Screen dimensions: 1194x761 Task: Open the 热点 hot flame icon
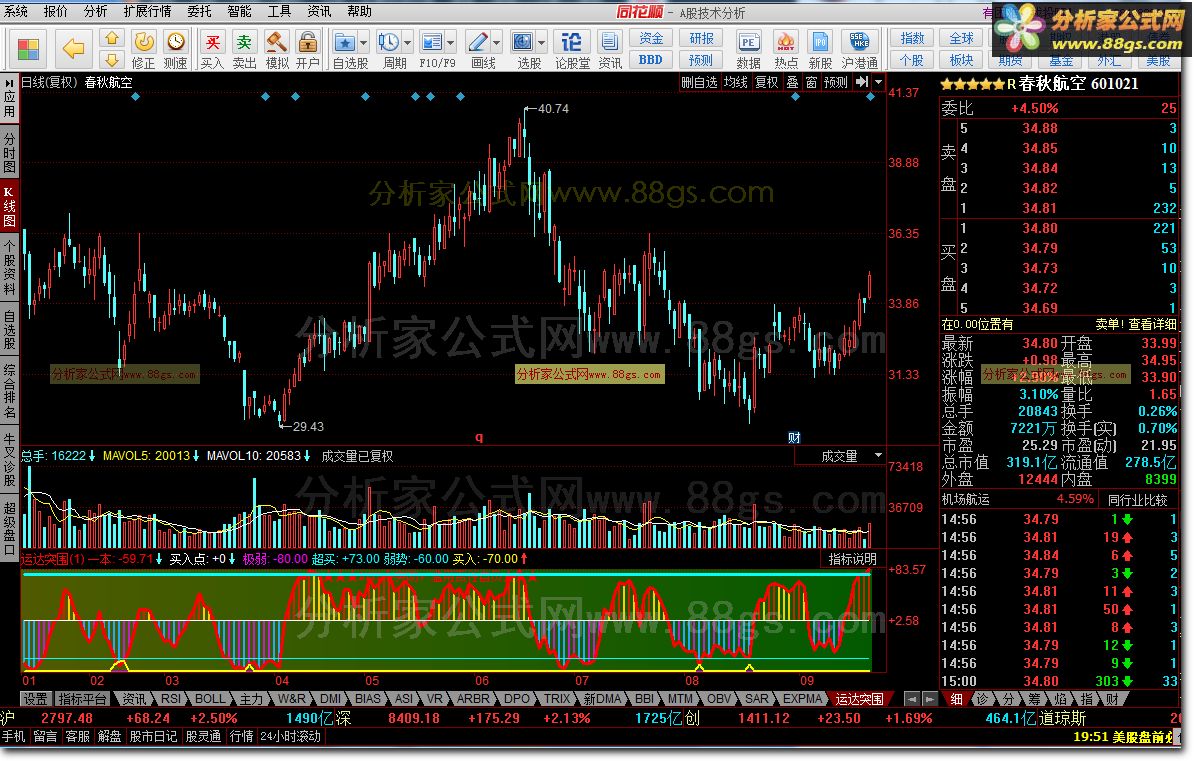click(x=785, y=42)
